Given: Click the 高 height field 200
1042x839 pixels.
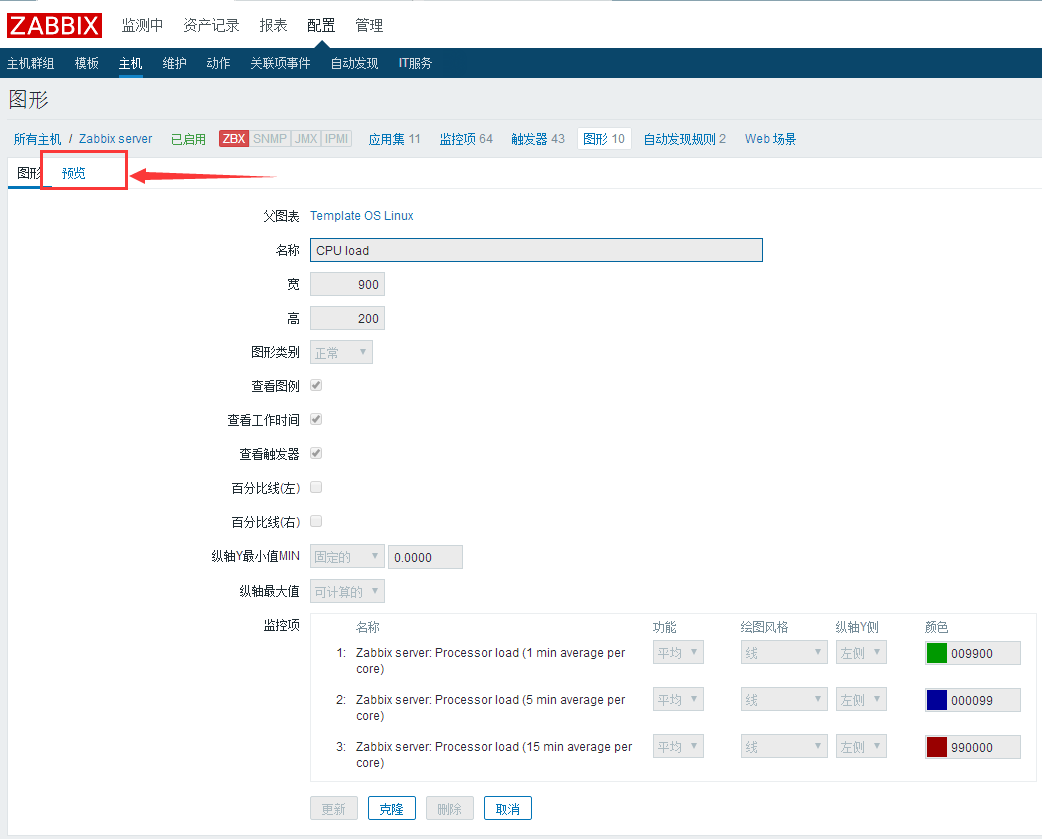Looking at the screenshot, I should (348, 318).
